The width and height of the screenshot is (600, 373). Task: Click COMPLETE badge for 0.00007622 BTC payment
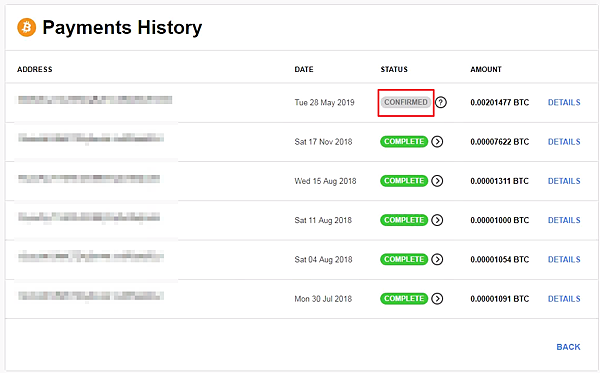(404, 142)
